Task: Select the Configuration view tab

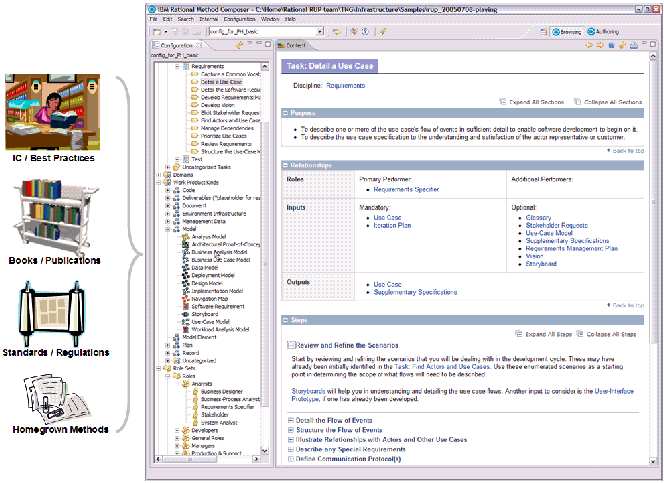Action: coord(178,45)
